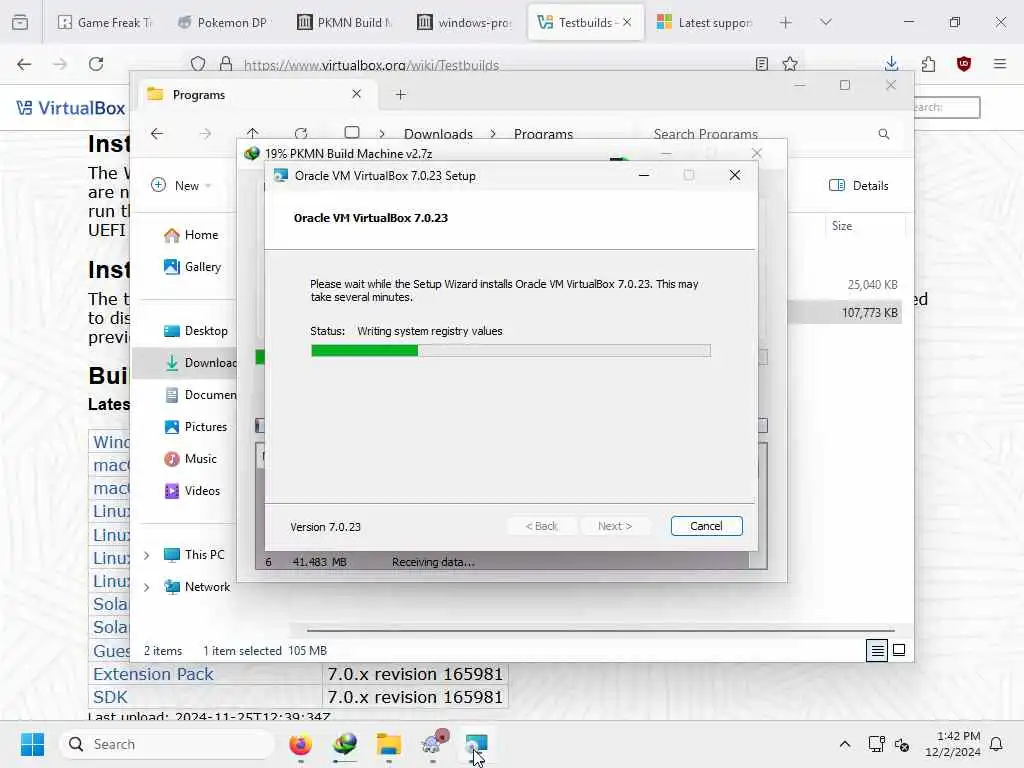Click the taskbar Search box
1024x768 pixels.
[x=167, y=744]
